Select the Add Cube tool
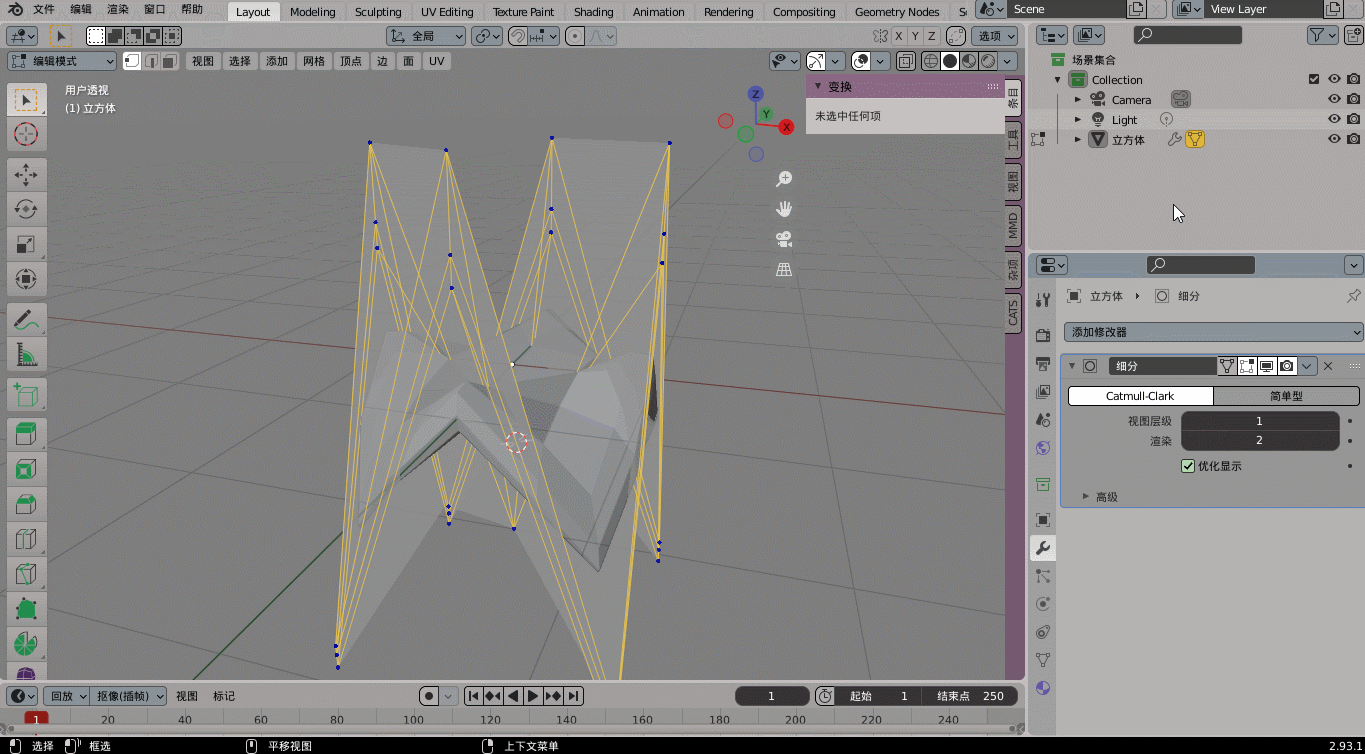Image resolution: width=1365 pixels, height=754 pixels. 26,394
